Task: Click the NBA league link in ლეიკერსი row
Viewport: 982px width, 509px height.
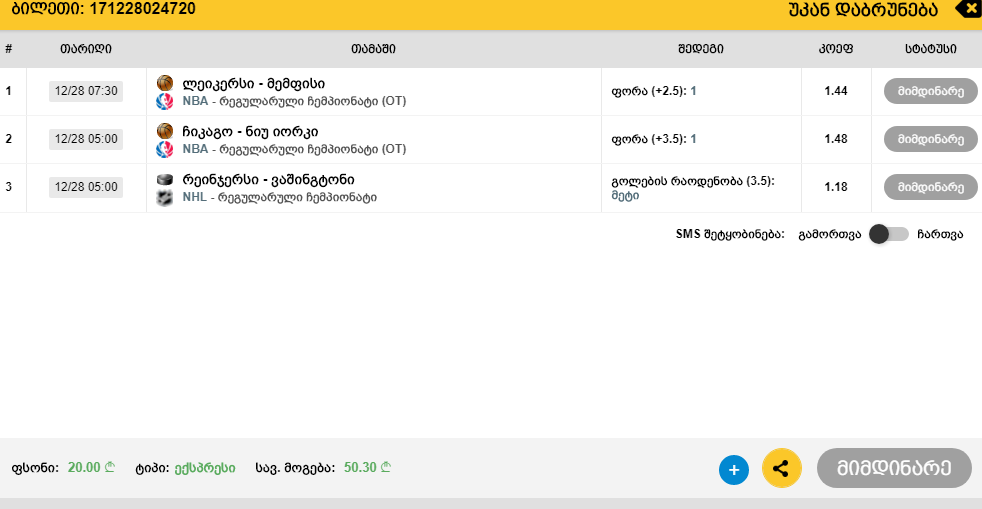Action: [195, 101]
